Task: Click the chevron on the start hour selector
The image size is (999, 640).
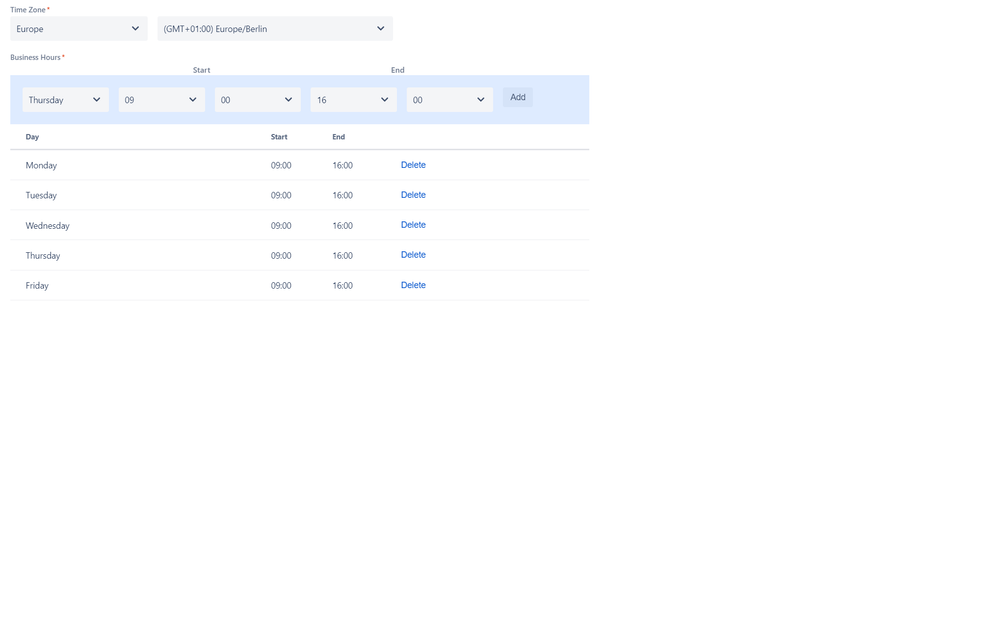Action: pos(192,99)
